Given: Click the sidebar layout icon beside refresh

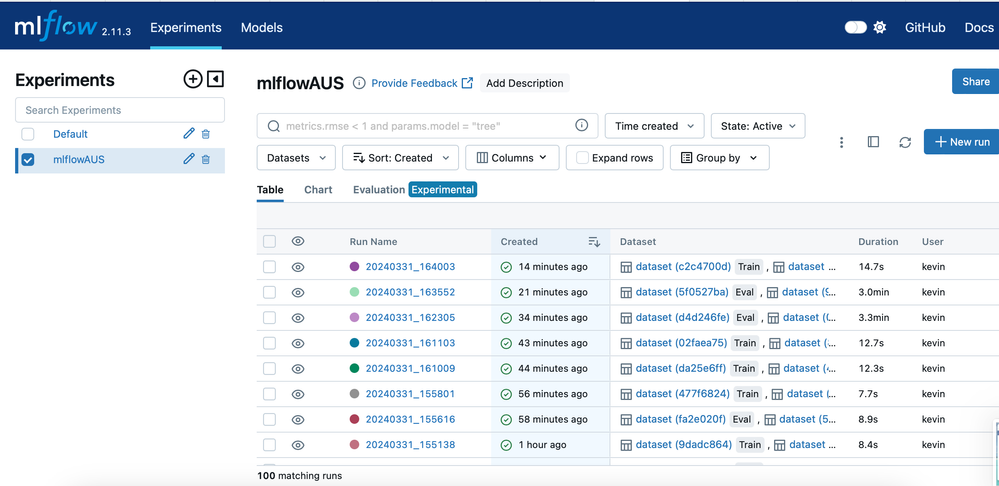Looking at the screenshot, I should (x=873, y=143).
